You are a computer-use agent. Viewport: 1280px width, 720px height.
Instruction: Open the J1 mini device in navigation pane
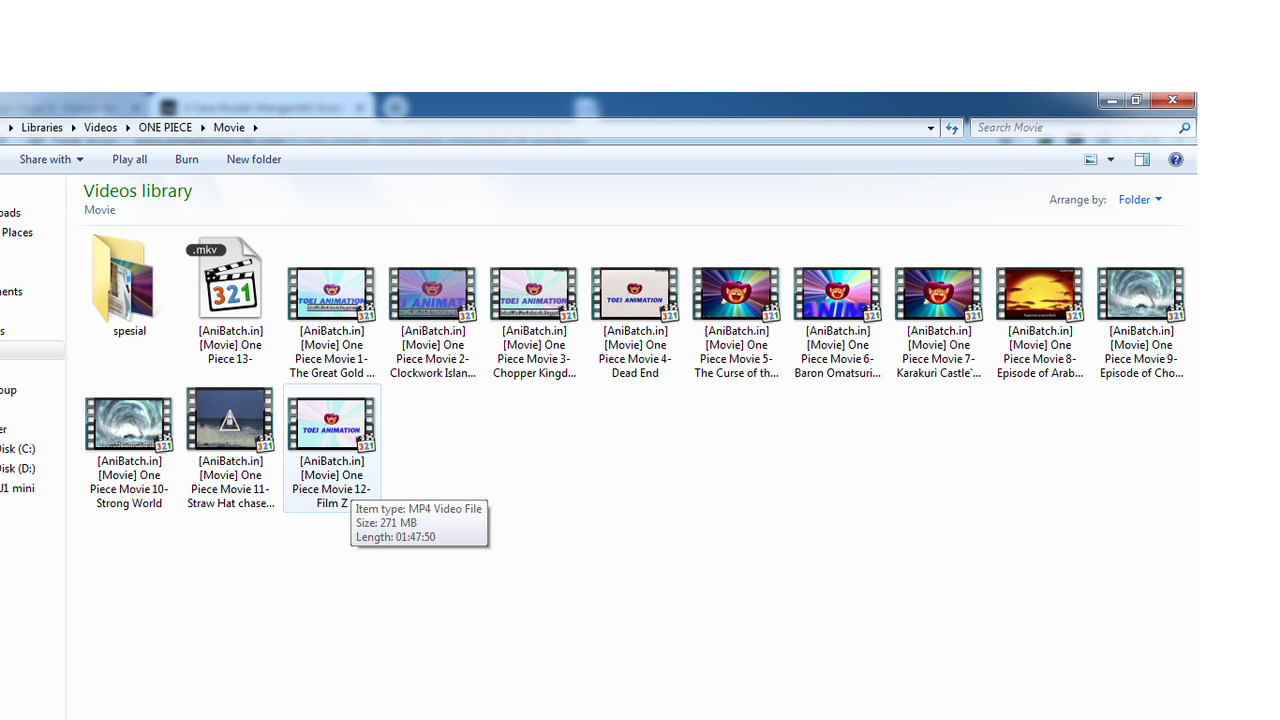coord(18,488)
